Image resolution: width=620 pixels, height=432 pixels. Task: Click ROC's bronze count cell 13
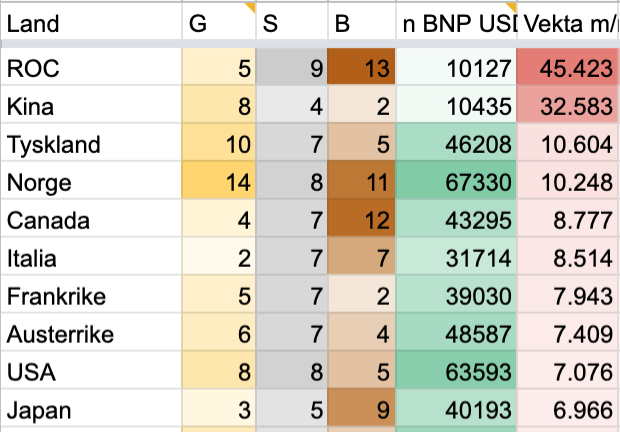[362, 69]
